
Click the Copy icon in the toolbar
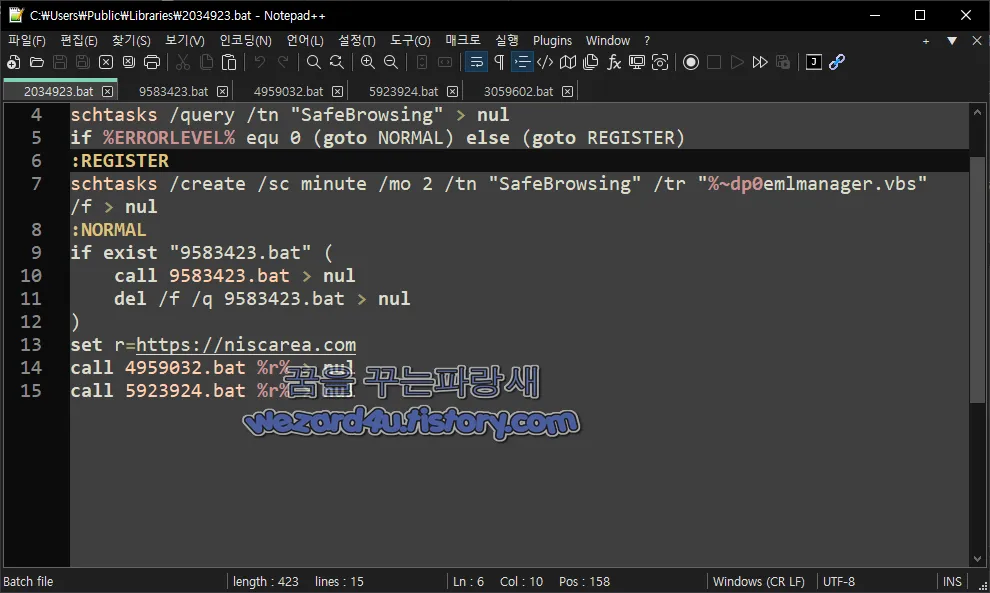coord(206,62)
